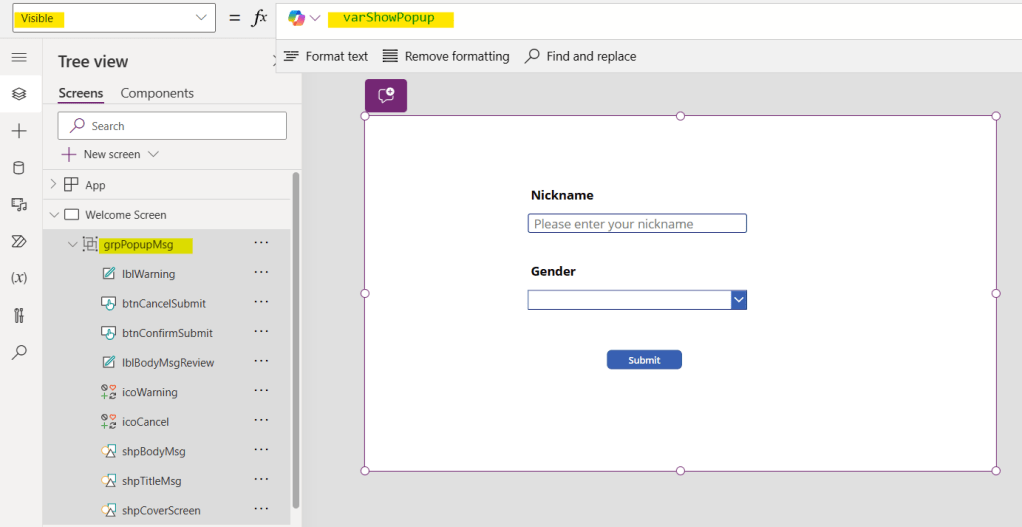Collapse the grpPopupMsg group
Image resolution: width=1022 pixels, height=527 pixels.
(72, 244)
